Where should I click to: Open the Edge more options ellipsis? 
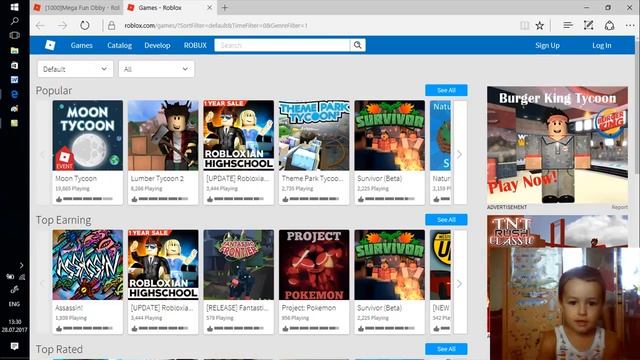(x=630, y=25)
